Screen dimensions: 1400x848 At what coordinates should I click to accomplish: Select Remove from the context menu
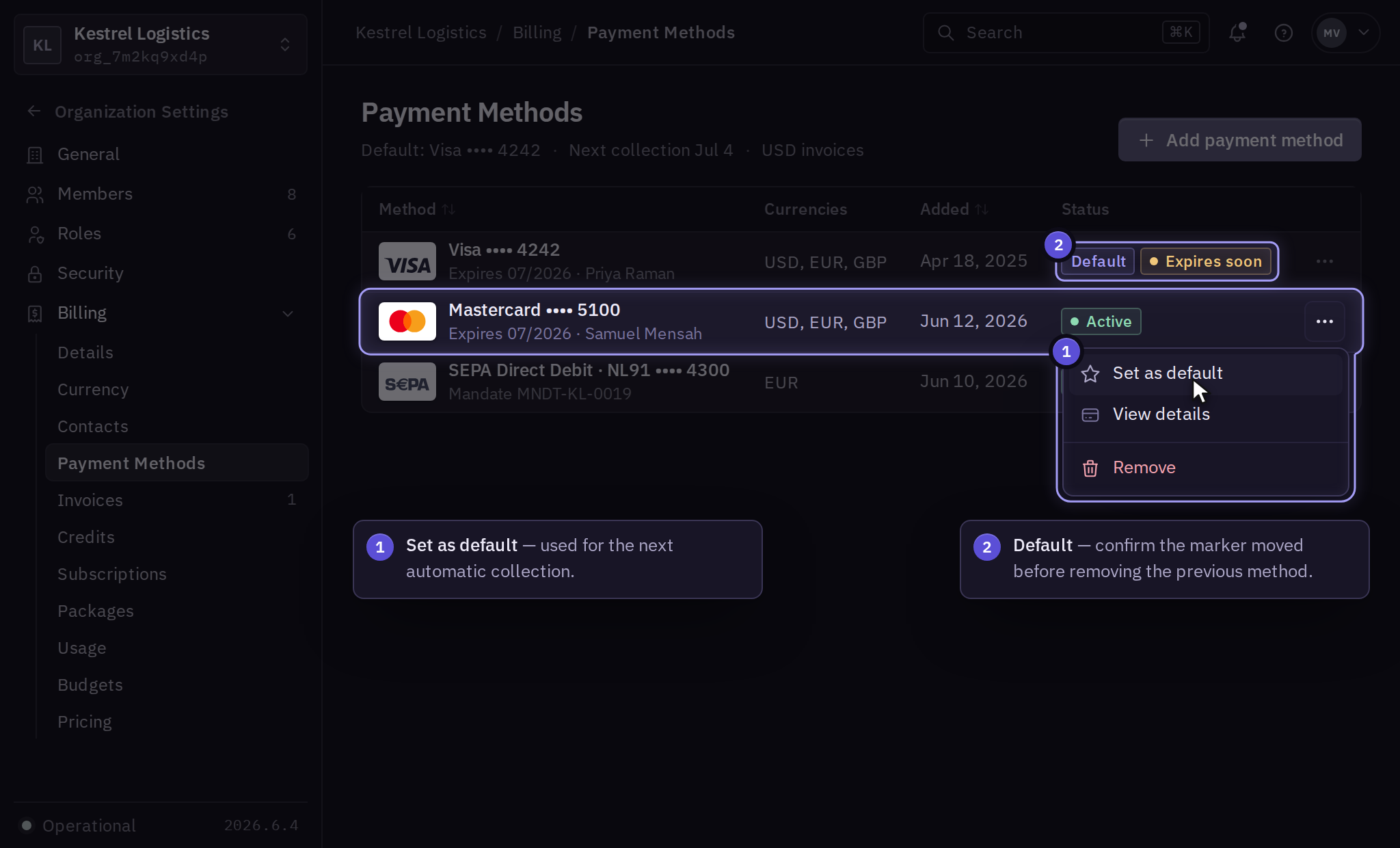pos(1206,468)
